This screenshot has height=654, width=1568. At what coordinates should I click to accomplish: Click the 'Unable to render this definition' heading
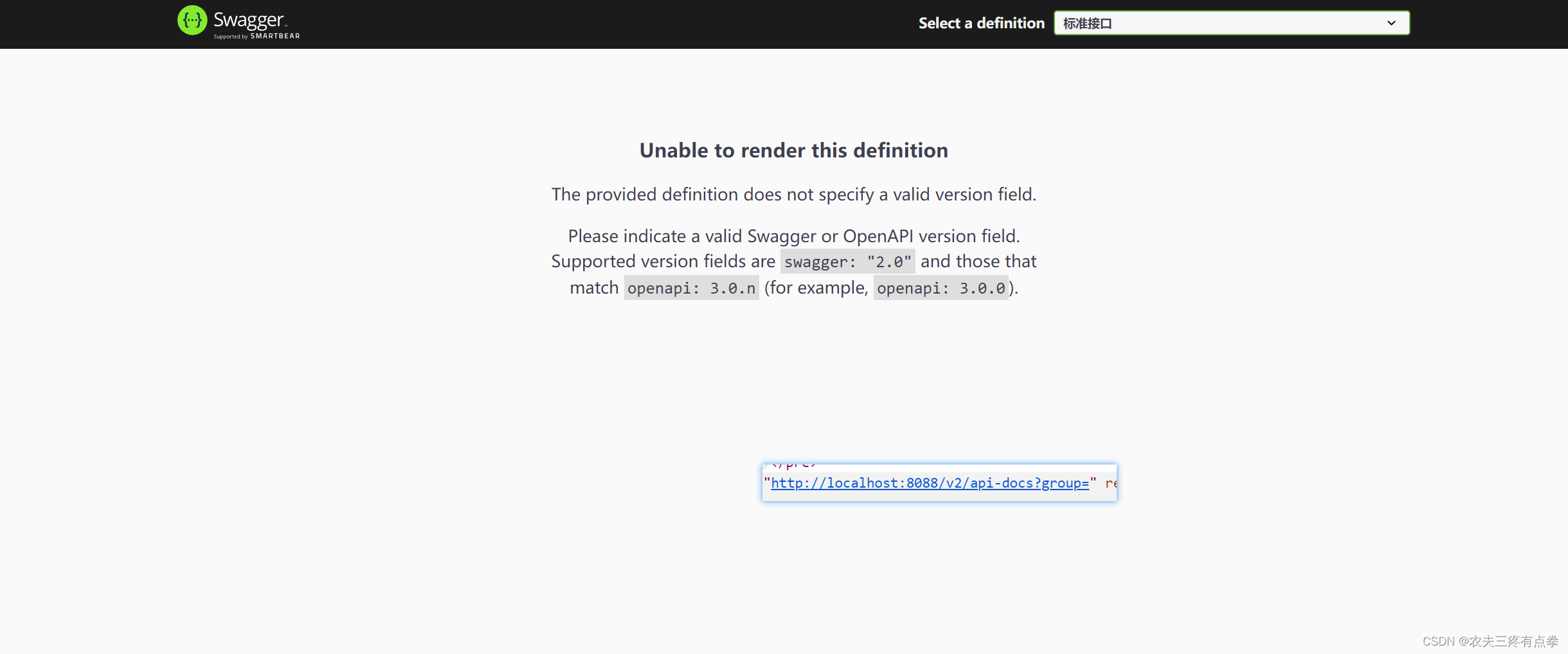tap(793, 150)
